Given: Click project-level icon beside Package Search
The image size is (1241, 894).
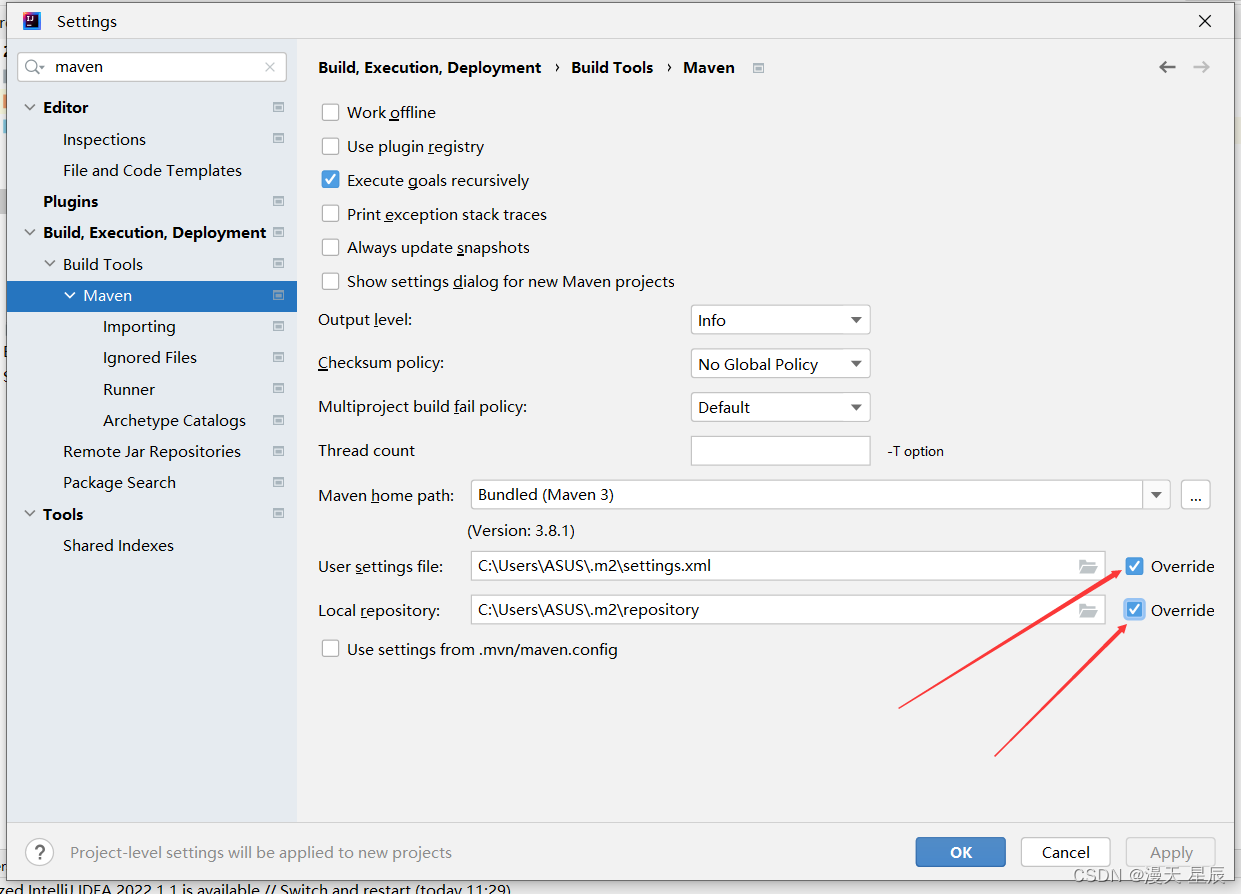Looking at the screenshot, I should click(278, 482).
